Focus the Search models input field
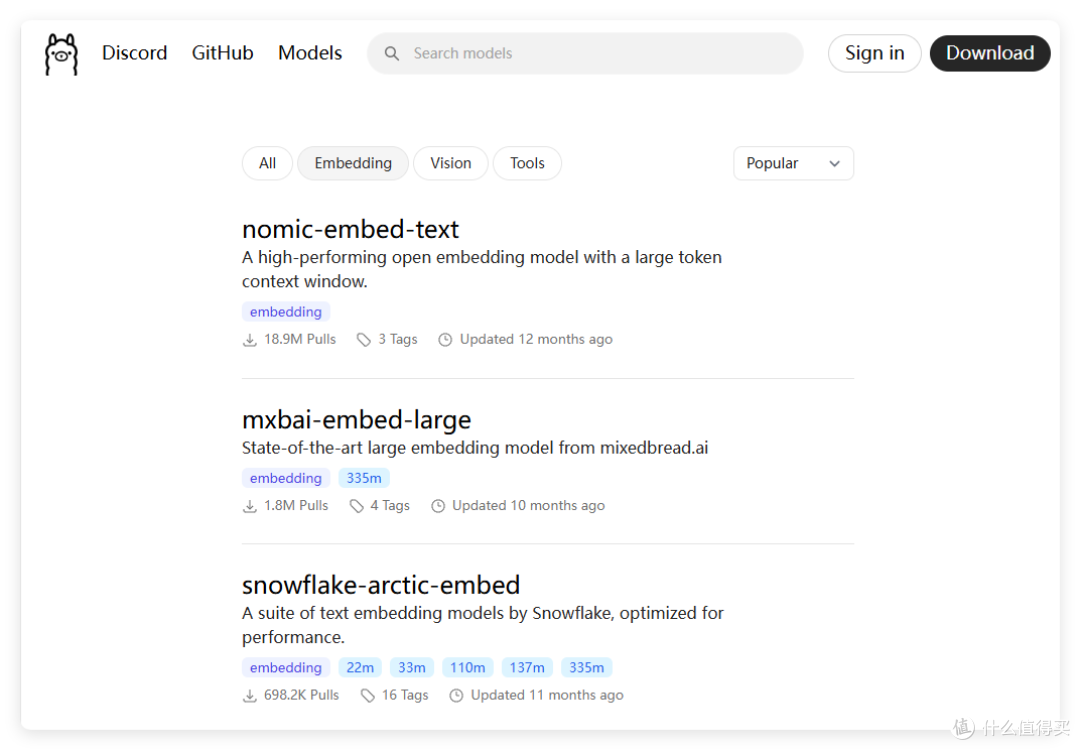This screenshot has width=1080, height=750. [585, 53]
